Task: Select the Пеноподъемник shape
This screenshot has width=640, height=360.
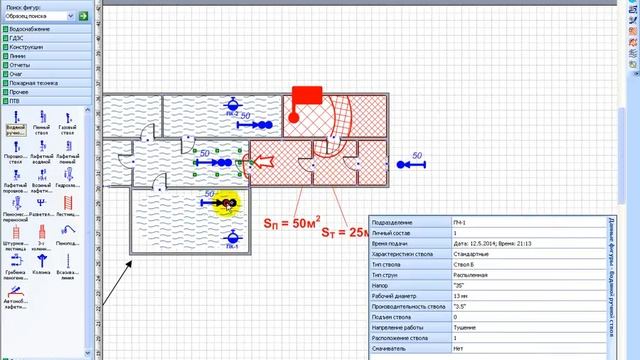Action: [67, 236]
